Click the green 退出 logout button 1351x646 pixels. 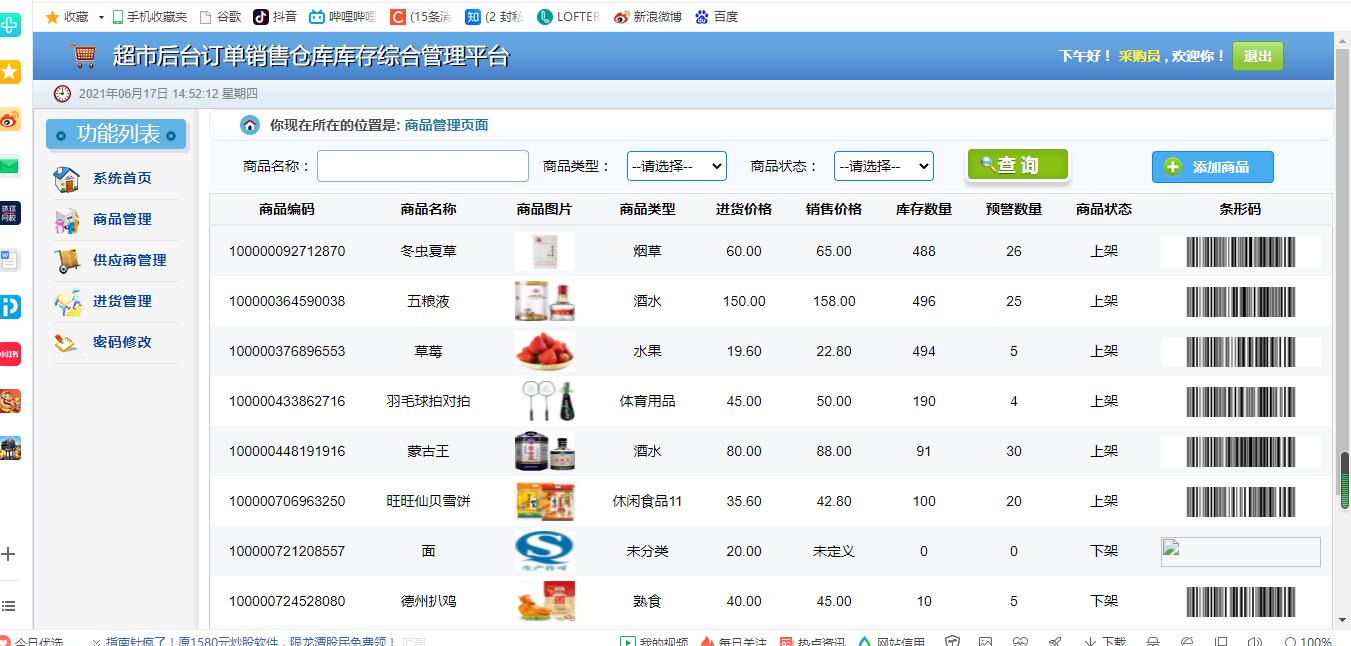pyautogui.click(x=1258, y=56)
